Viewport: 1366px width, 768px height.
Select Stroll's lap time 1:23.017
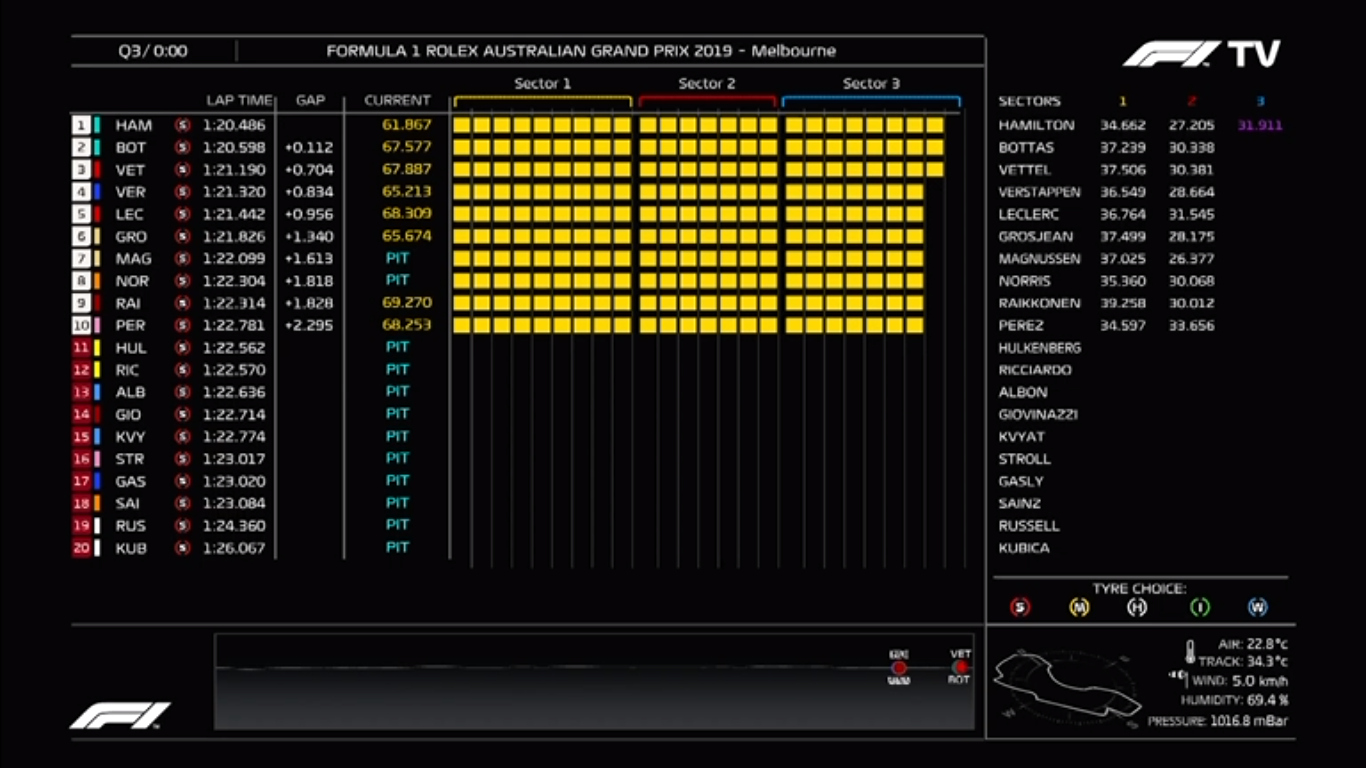tap(234, 458)
